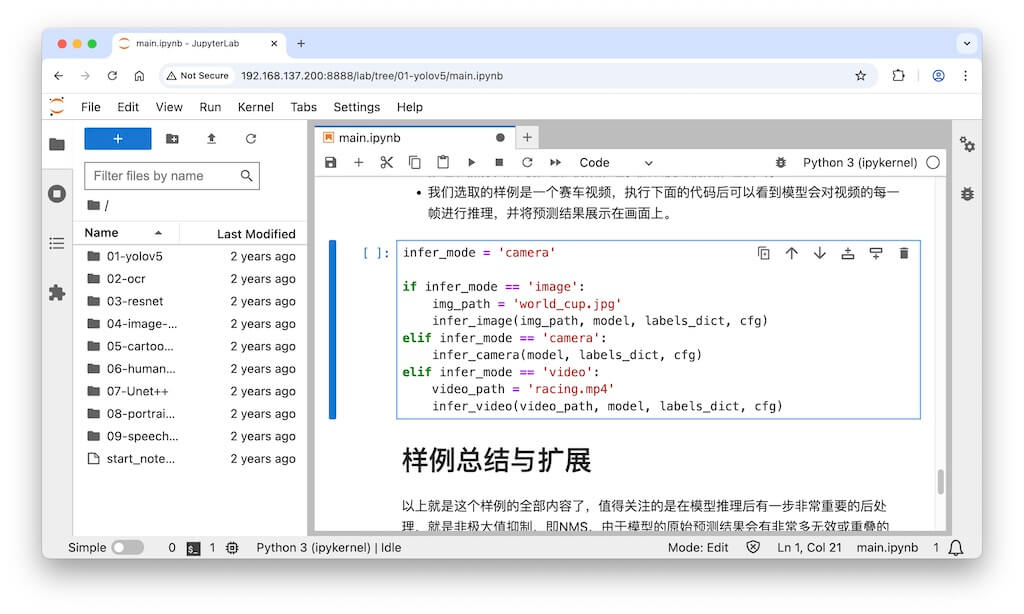The image size is (1024, 614).
Task: Restart kernel and run all cells
Action: click(x=555, y=163)
